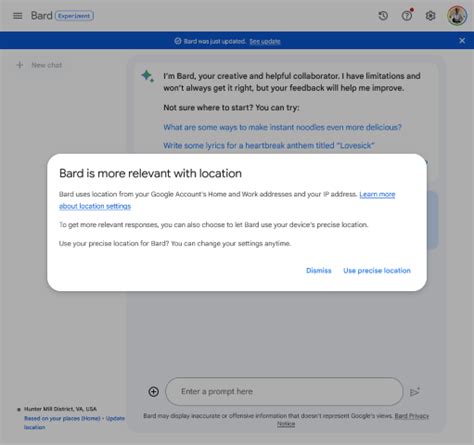Viewport: 474px width, 445px height.
Task: Click the Not sure where to start text
Action: coord(231,108)
